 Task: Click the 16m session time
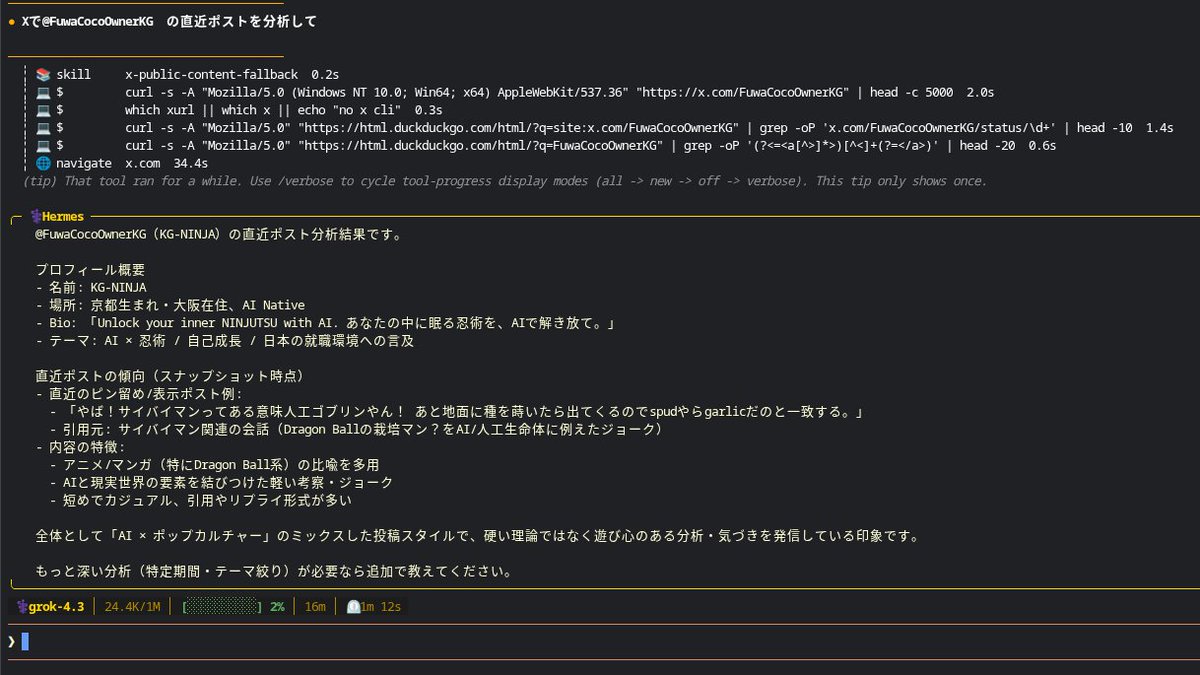pyautogui.click(x=315, y=607)
